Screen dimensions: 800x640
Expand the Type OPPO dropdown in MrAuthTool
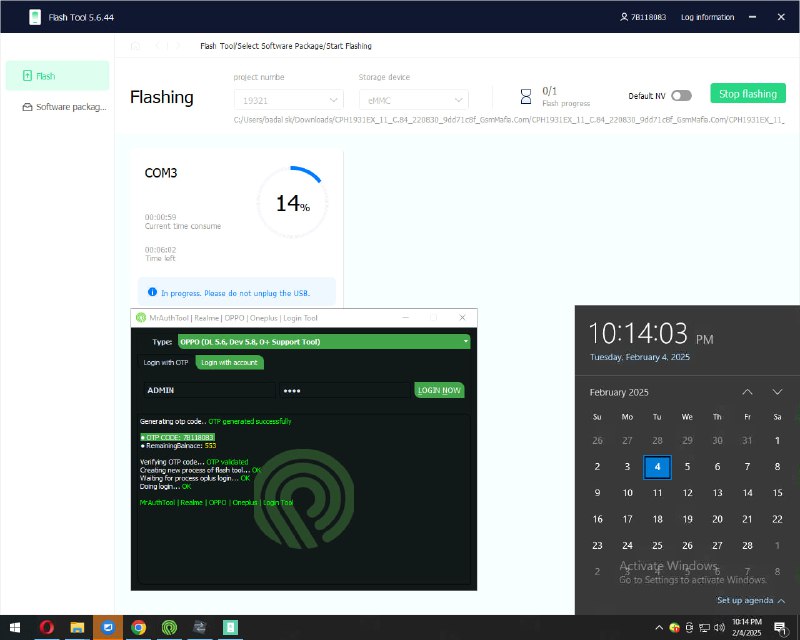(x=324, y=341)
